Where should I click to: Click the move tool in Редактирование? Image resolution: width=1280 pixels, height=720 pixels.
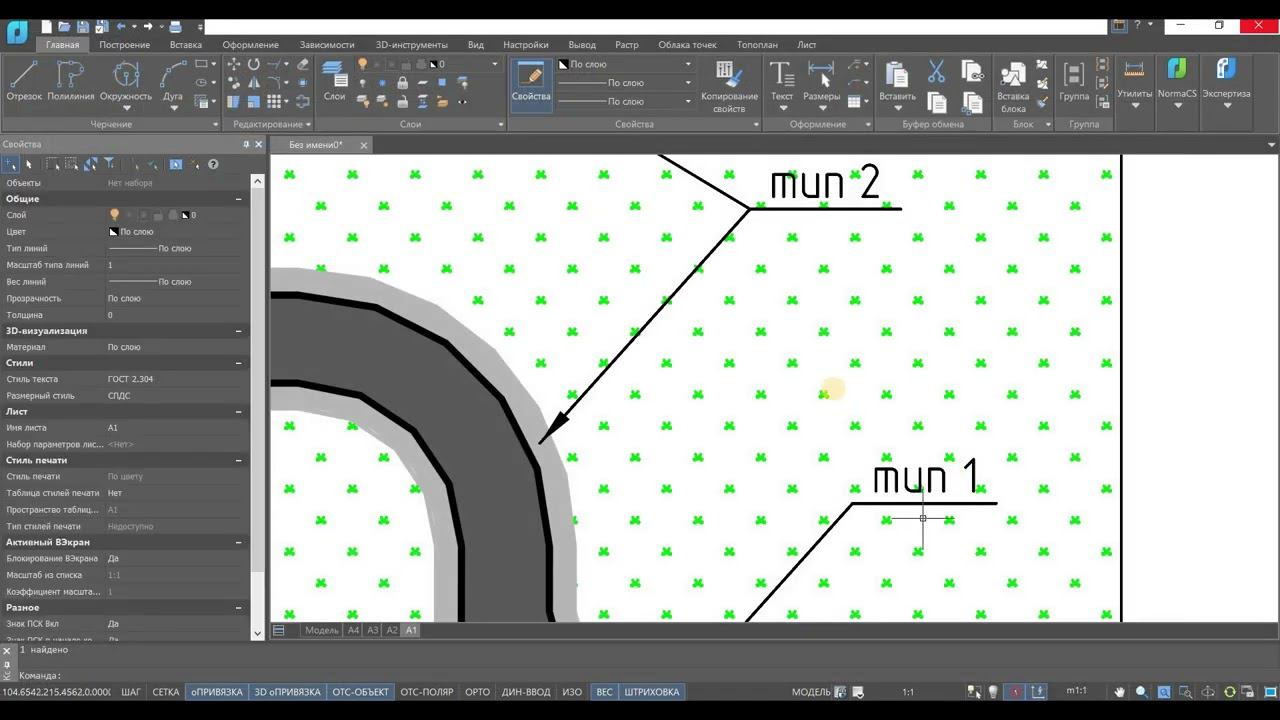[234, 64]
